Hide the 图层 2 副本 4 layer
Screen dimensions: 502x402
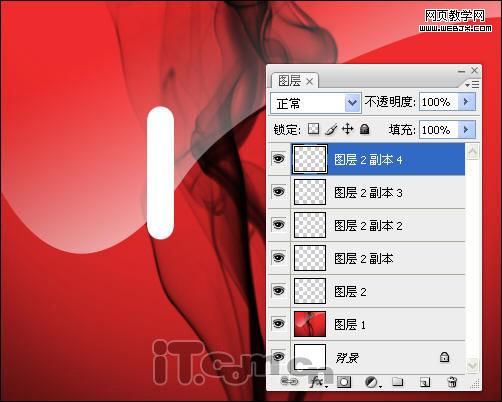pyautogui.click(x=279, y=159)
